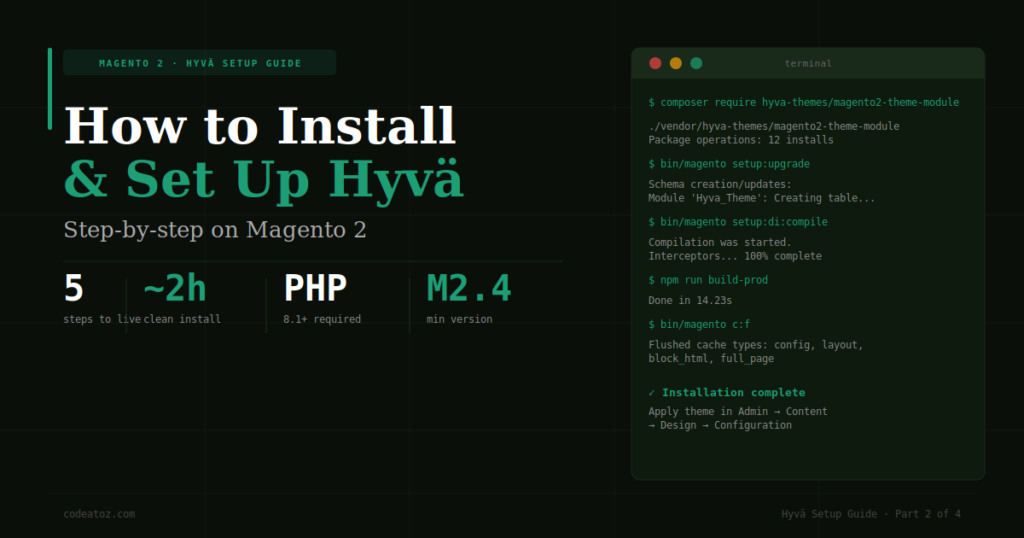
Task: Click the '5' steps statistic number
Action: (74, 288)
